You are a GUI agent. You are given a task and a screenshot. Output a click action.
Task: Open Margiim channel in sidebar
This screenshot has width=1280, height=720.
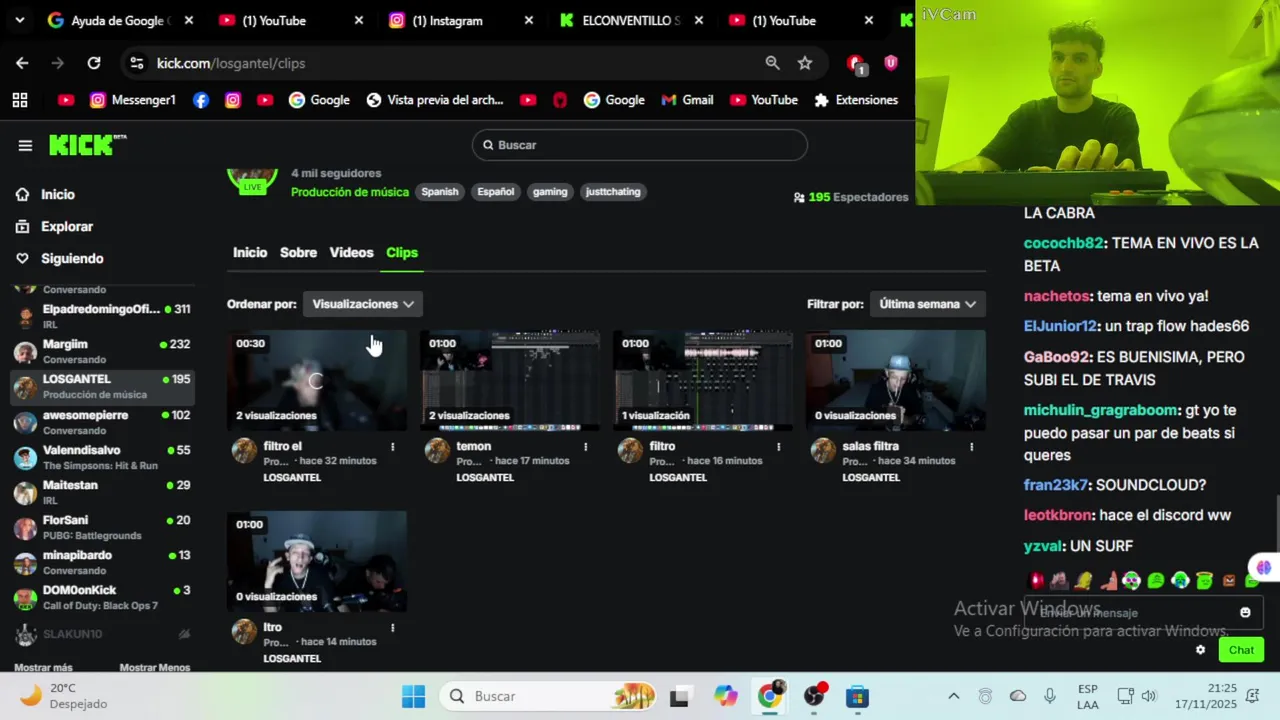coord(101,351)
